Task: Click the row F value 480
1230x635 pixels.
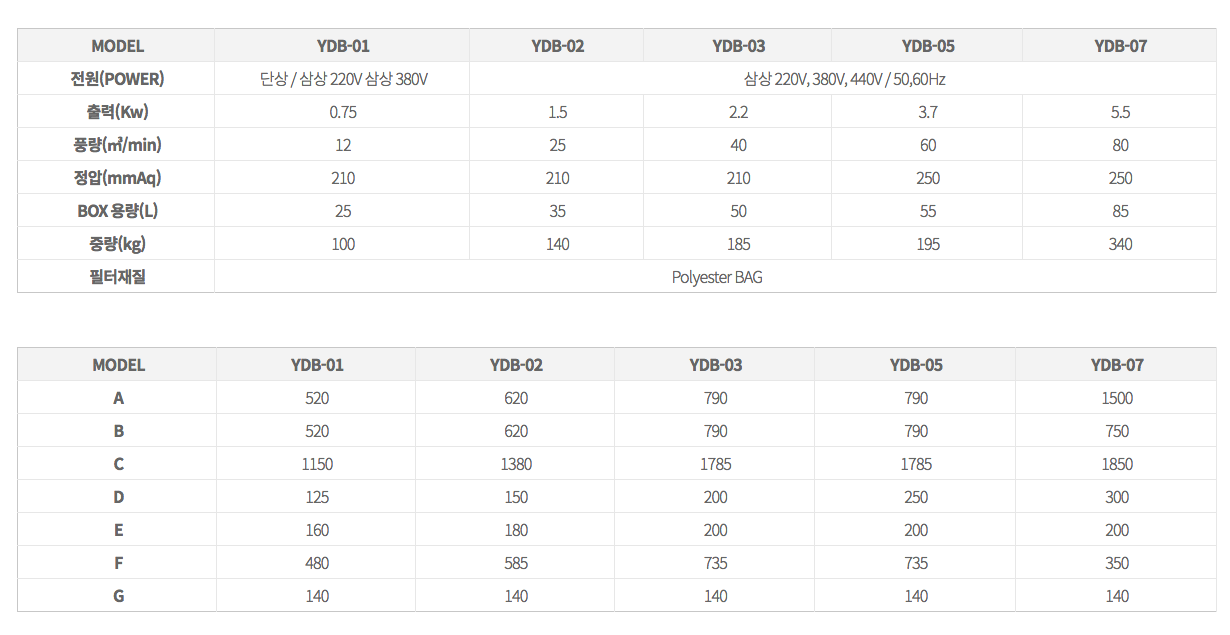Action: [x=317, y=563]
